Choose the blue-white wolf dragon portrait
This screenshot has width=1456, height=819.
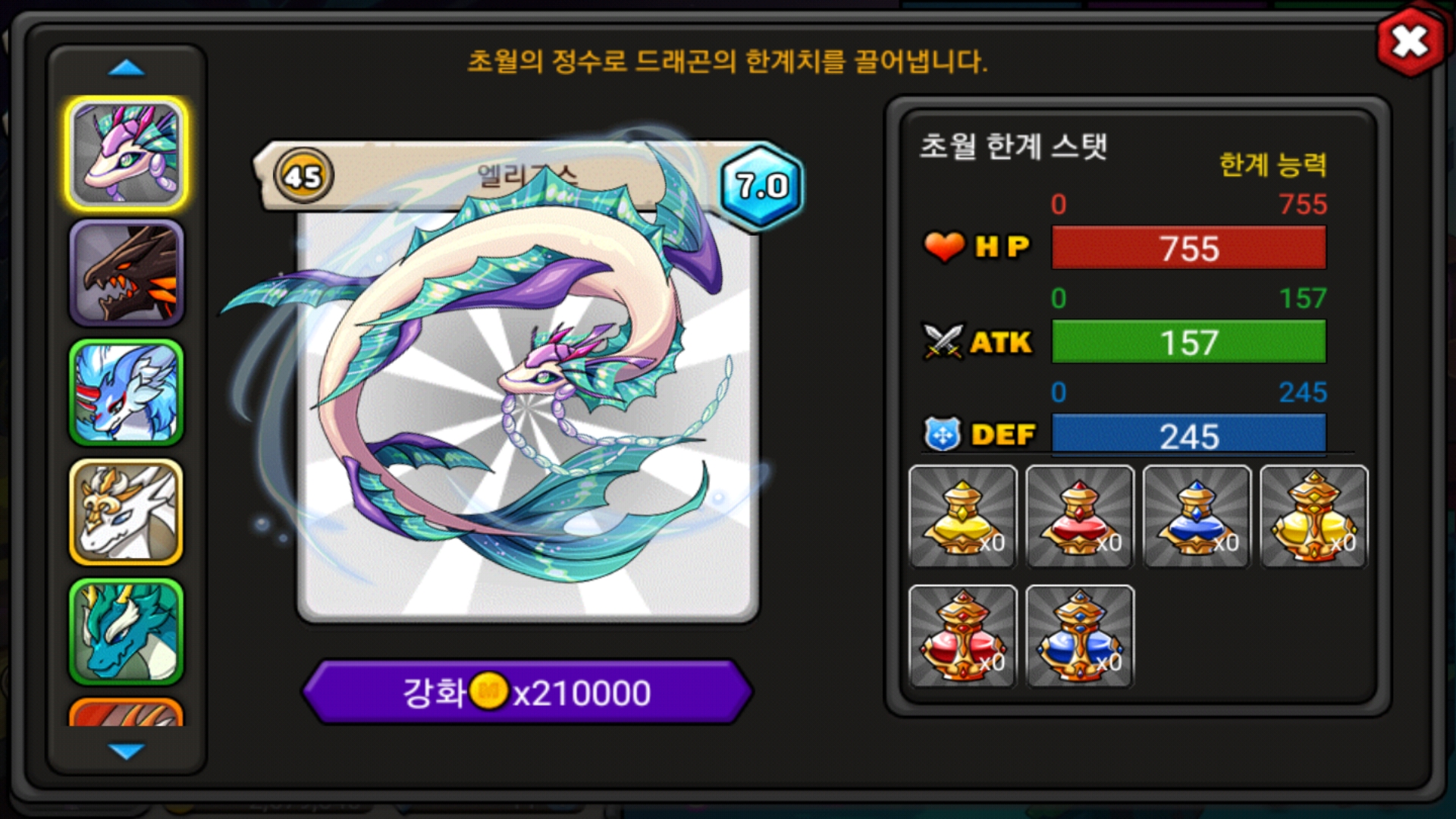[127, 393]
